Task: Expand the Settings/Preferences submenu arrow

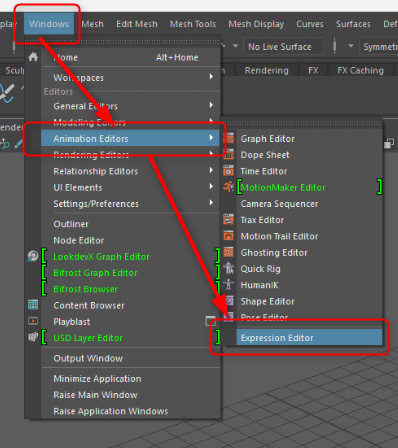Action: tap(211, 203)
